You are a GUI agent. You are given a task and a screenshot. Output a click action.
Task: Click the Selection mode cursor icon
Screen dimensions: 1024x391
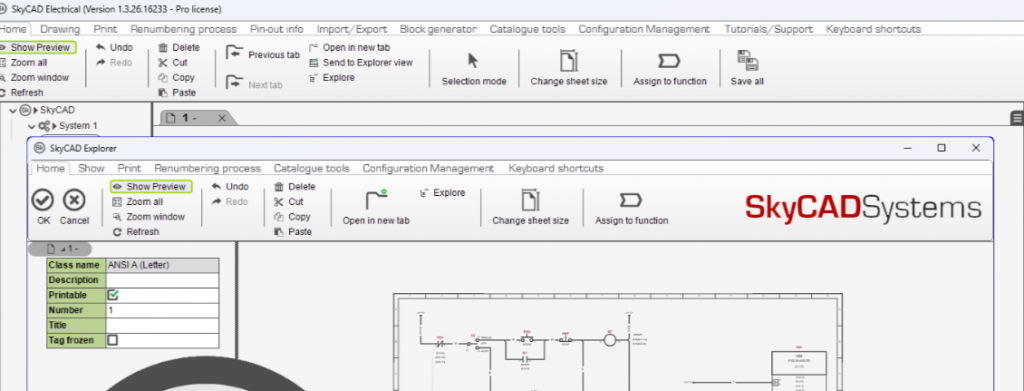pos(473,61)
